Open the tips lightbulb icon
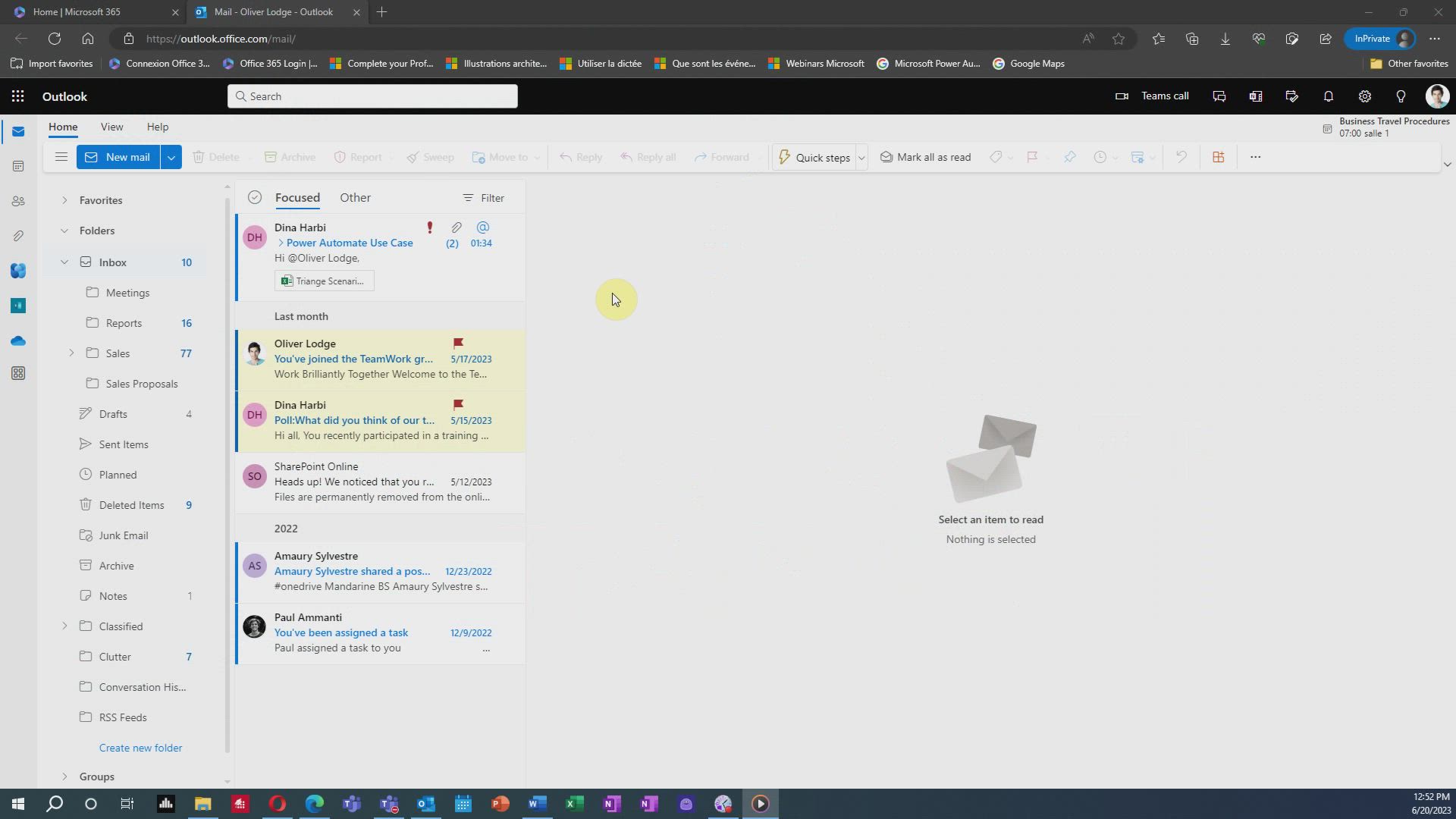The image size is (1456, 819). pos(1401,96)
